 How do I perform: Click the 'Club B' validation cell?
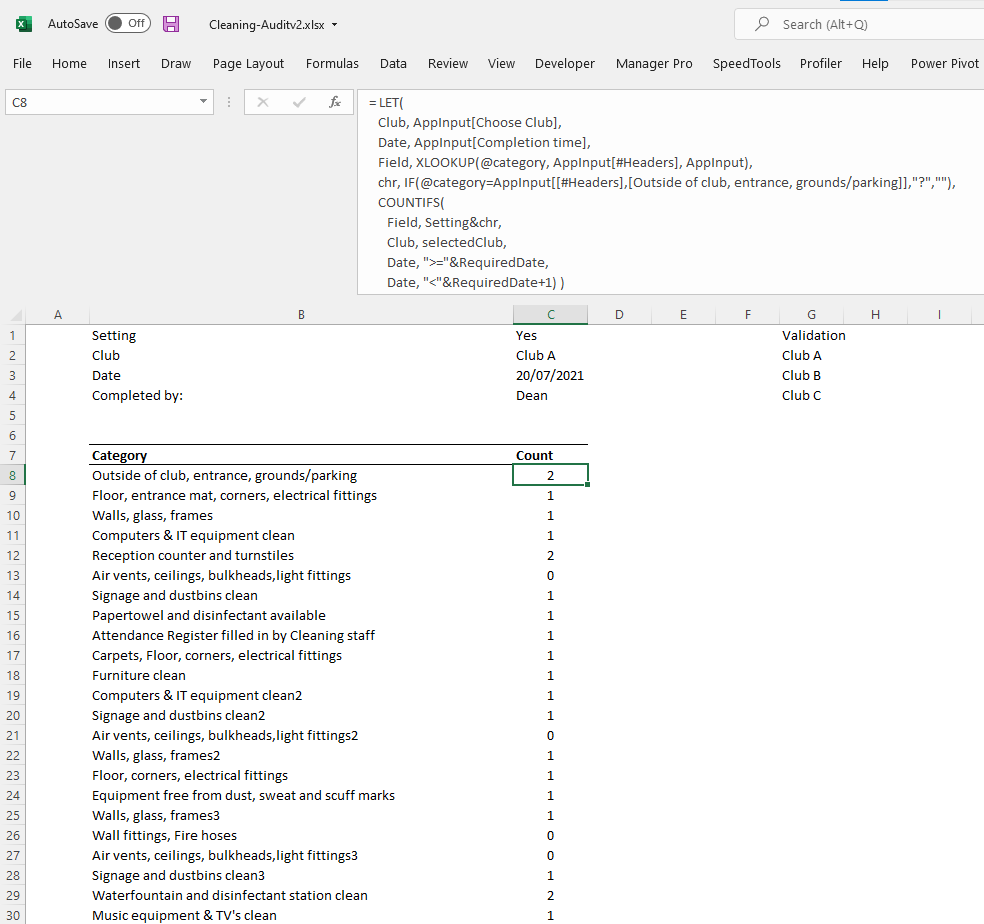[811, 375]
